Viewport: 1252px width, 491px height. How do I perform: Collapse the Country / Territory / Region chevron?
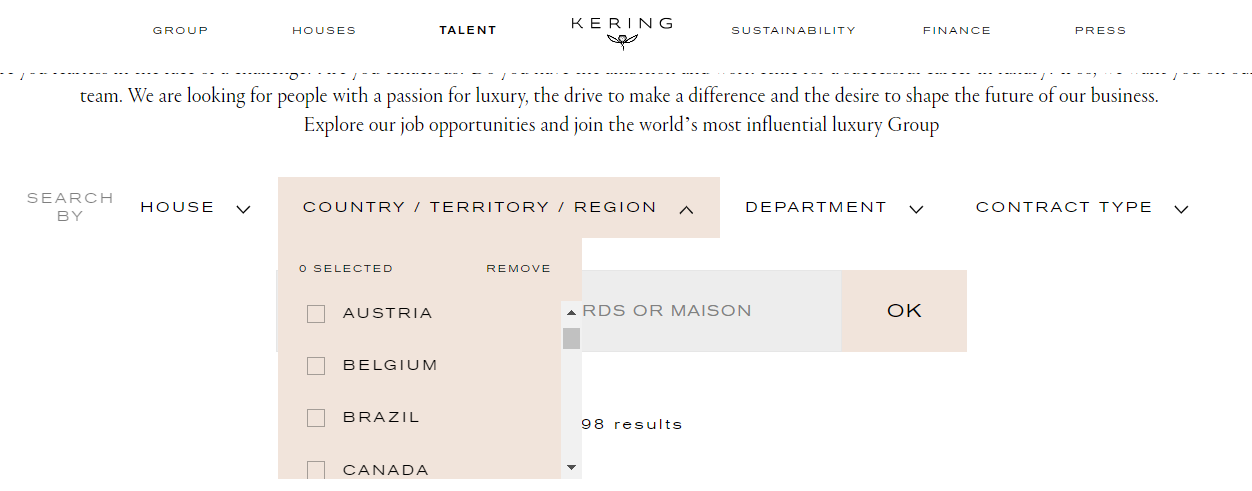pos(686,209)
